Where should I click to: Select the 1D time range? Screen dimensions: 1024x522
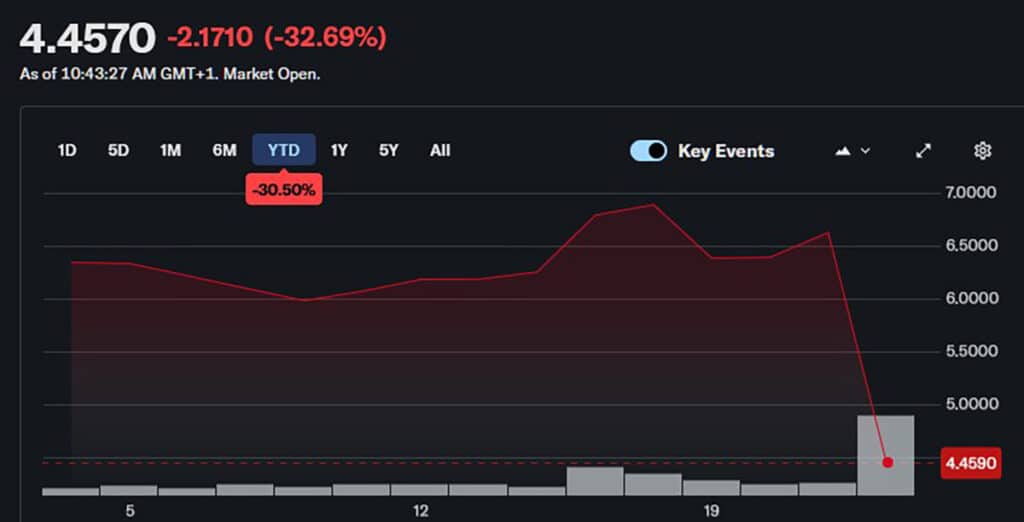point(67,150)
